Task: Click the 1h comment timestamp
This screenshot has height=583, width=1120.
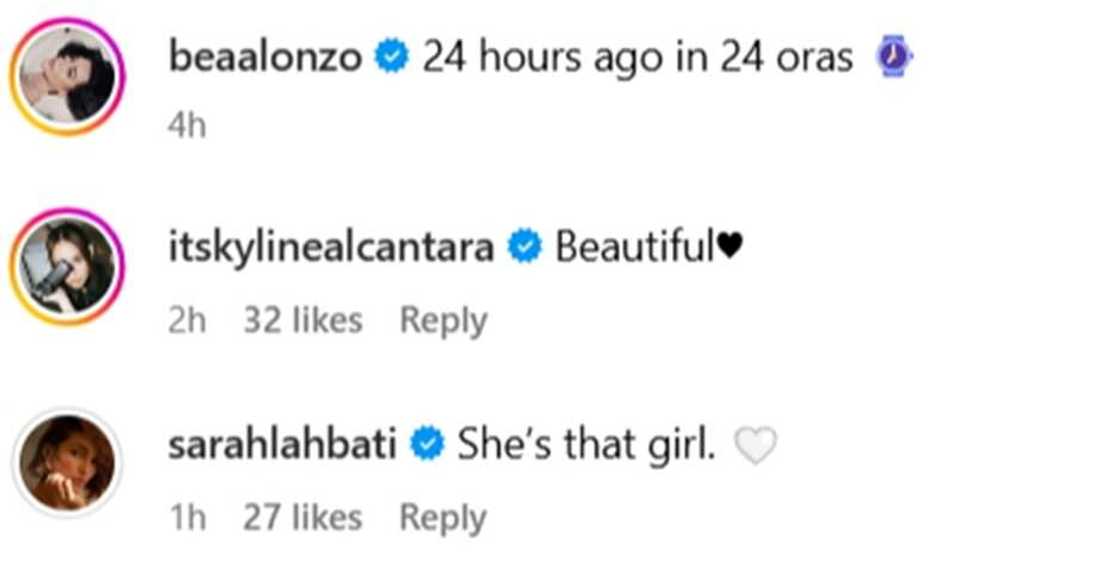Action: pos(186,518)
